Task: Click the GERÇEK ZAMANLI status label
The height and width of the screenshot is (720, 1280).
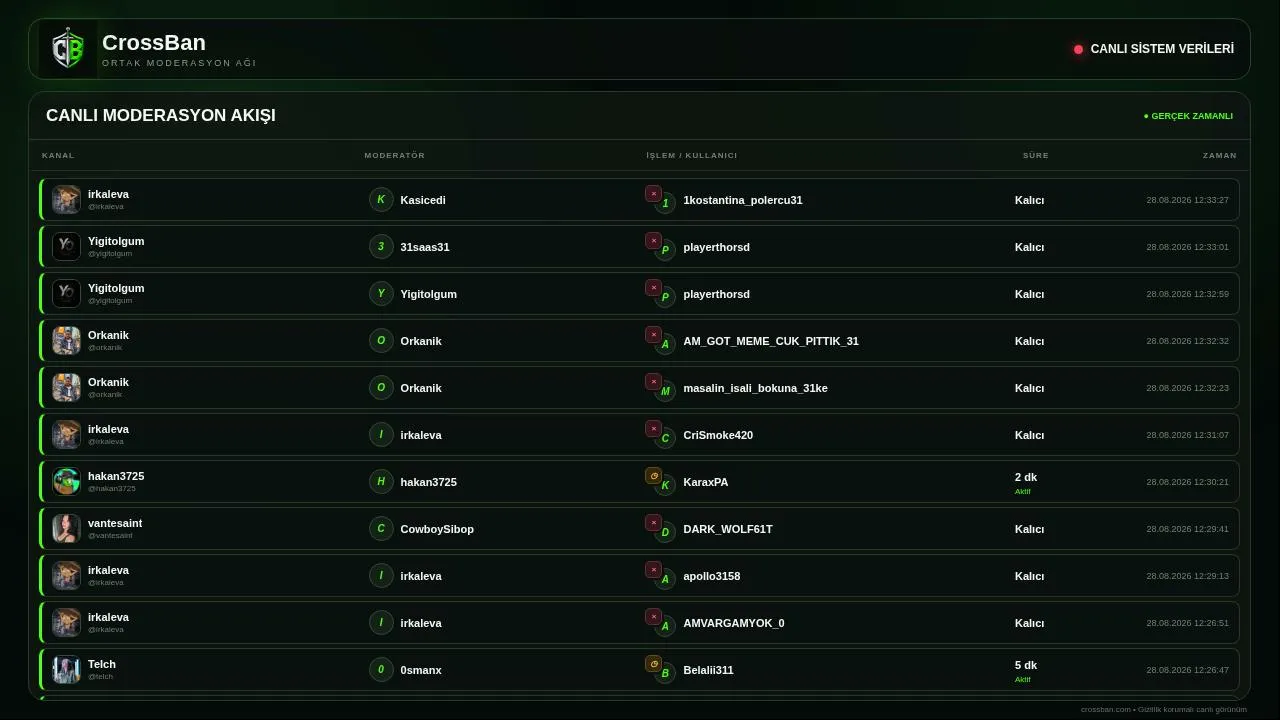Action: click(x=1188, y=116)
